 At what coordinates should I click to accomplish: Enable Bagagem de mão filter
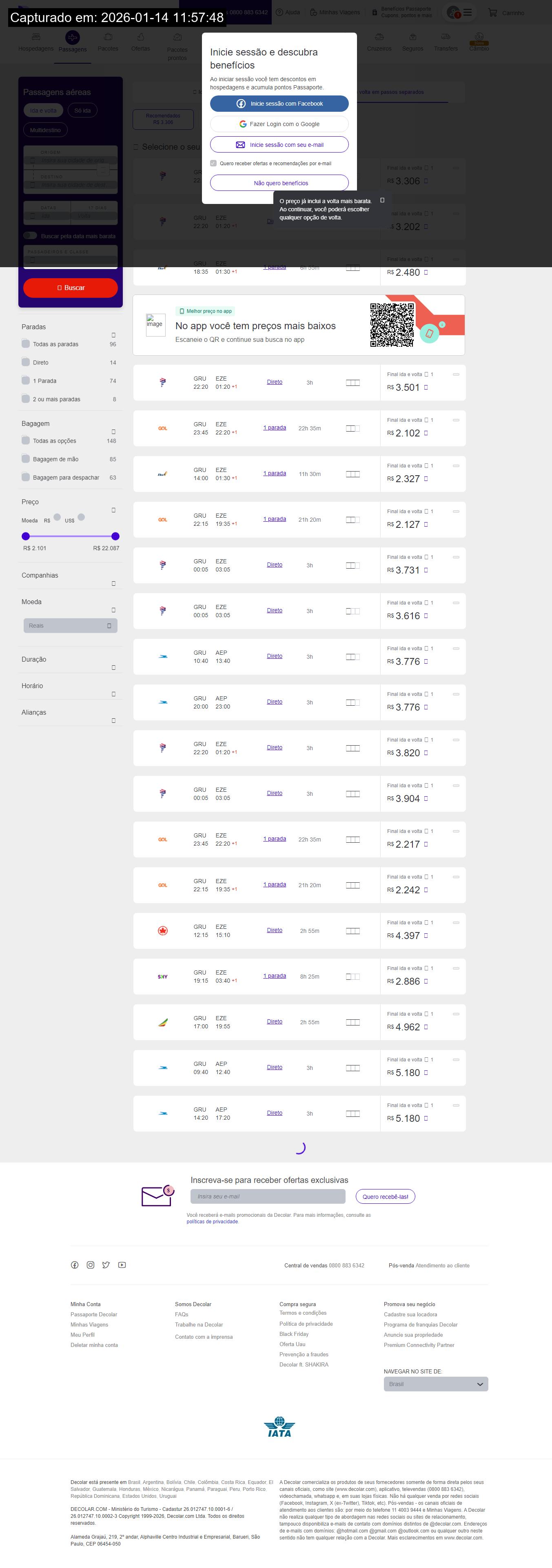click(26, 459)
